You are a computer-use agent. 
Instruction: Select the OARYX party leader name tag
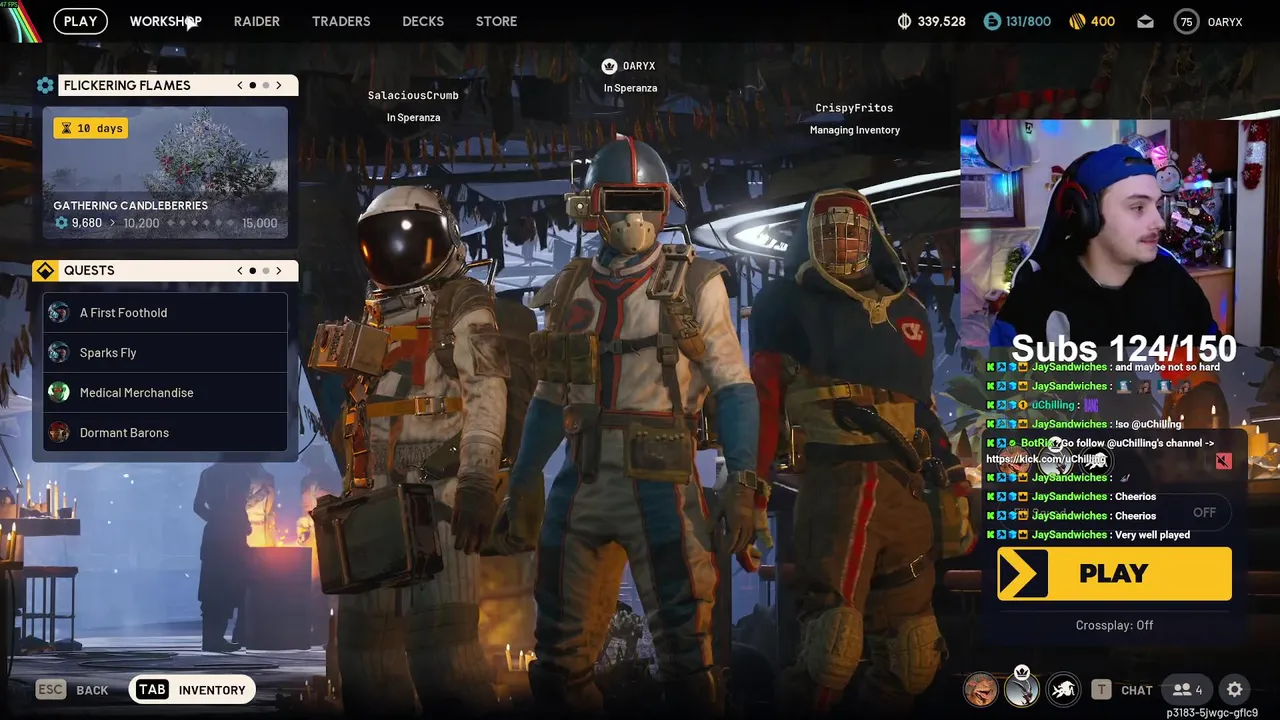tap(639, 66)
